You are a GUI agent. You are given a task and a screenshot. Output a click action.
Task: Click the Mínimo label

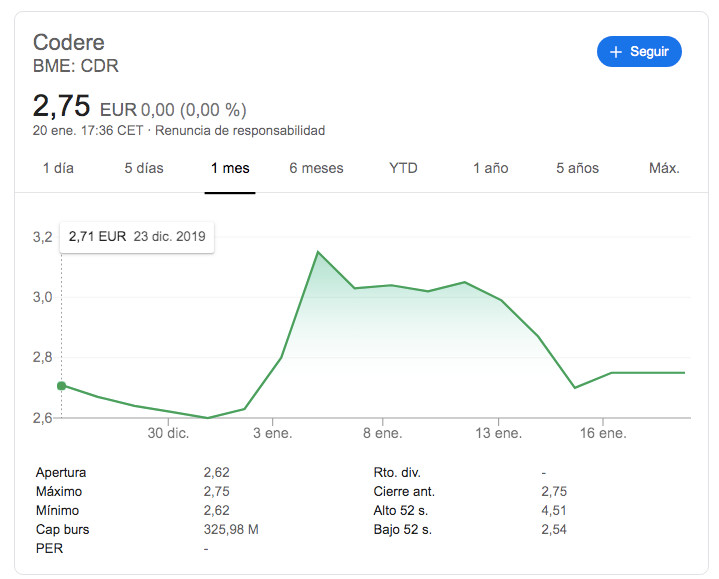[x=57, y=511]
